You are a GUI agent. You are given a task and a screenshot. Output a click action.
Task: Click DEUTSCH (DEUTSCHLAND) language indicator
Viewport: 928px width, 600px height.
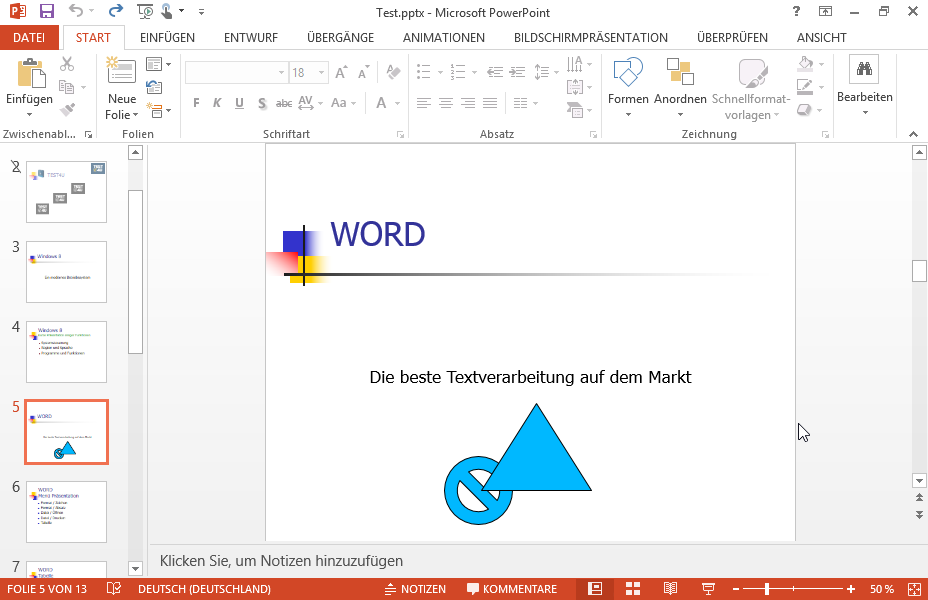point(204,589)
